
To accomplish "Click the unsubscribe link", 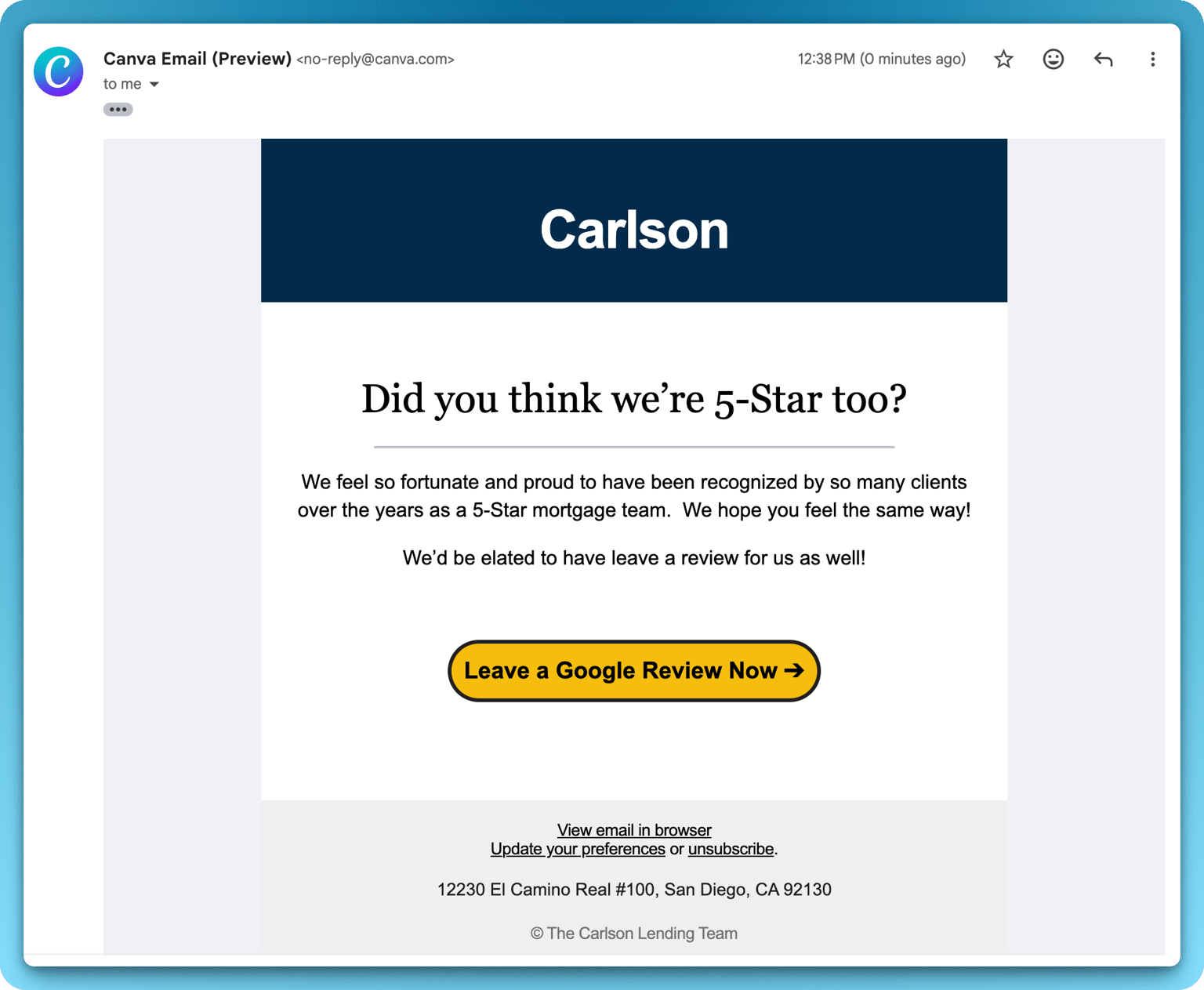I will coord(731,850).
